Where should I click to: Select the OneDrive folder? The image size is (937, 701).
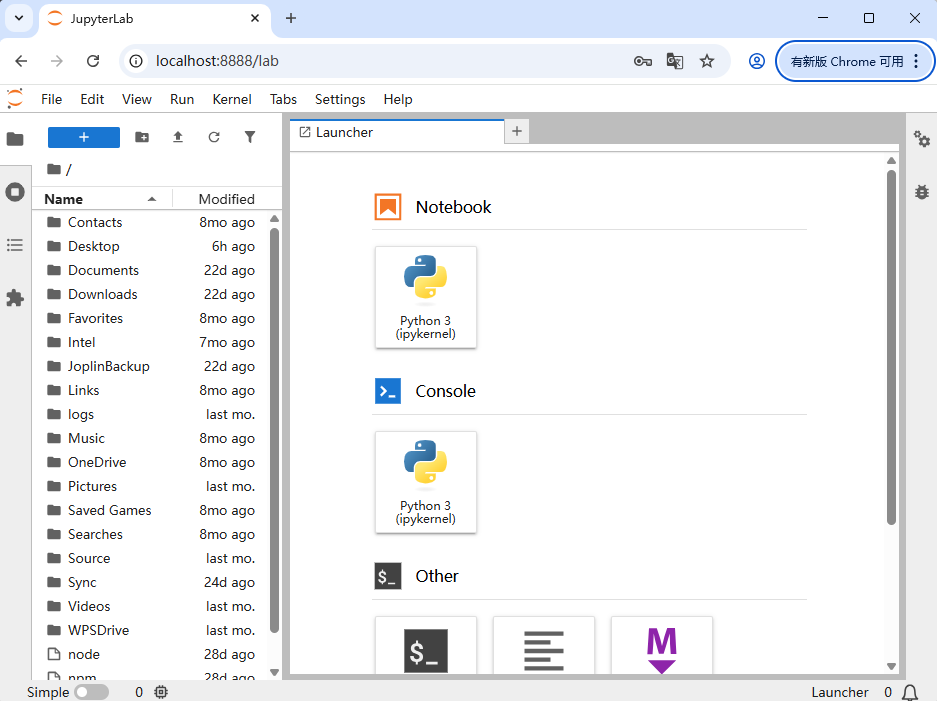coord(151,462)
